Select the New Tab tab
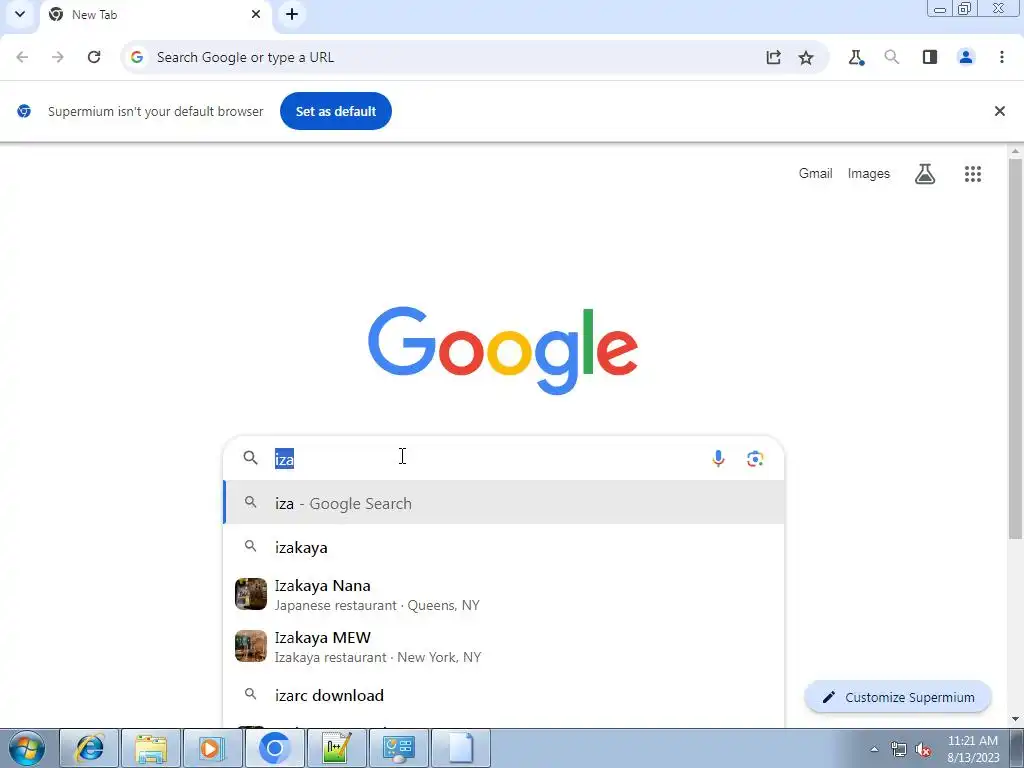 [155, 15]
